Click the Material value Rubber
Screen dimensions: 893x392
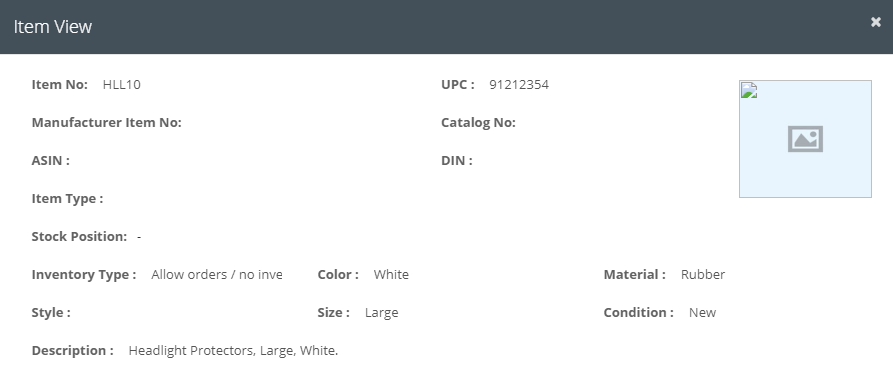coord(703,275)
